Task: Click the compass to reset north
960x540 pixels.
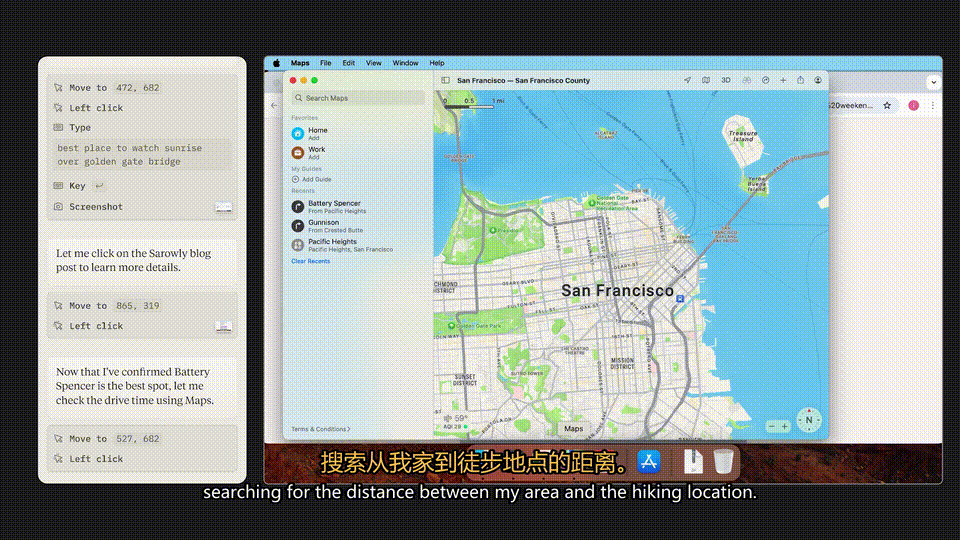Action: click(x=808, y=420)
